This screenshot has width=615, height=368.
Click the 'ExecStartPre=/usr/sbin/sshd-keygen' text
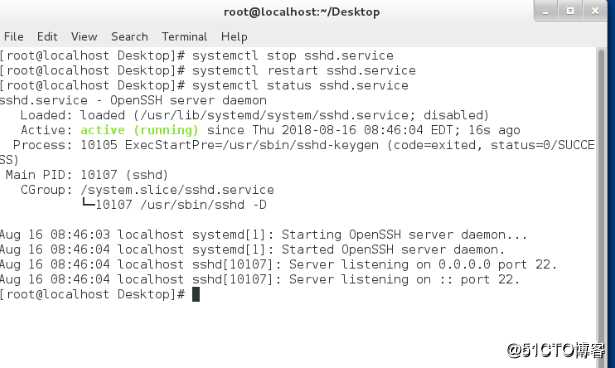point(252,145)
